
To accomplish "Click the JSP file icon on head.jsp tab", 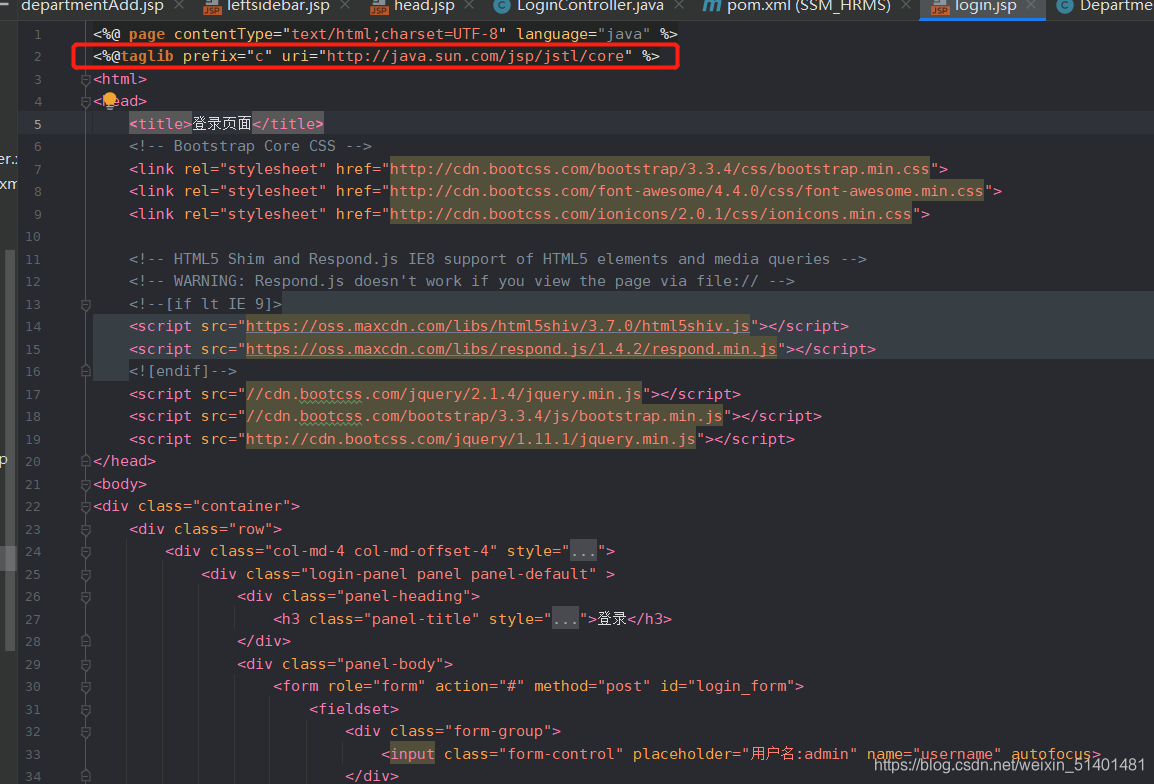I will (x=379, y=7).
